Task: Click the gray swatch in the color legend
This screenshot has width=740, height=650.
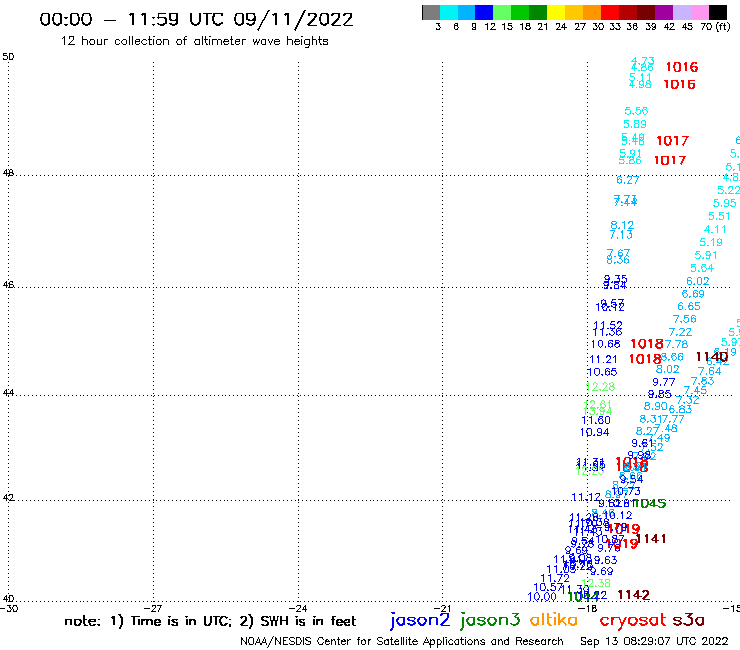Action: [431, 12]
